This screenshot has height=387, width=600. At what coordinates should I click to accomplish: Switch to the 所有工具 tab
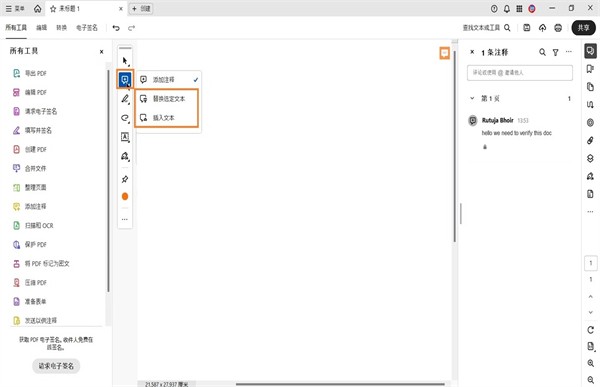pos(16,28)
